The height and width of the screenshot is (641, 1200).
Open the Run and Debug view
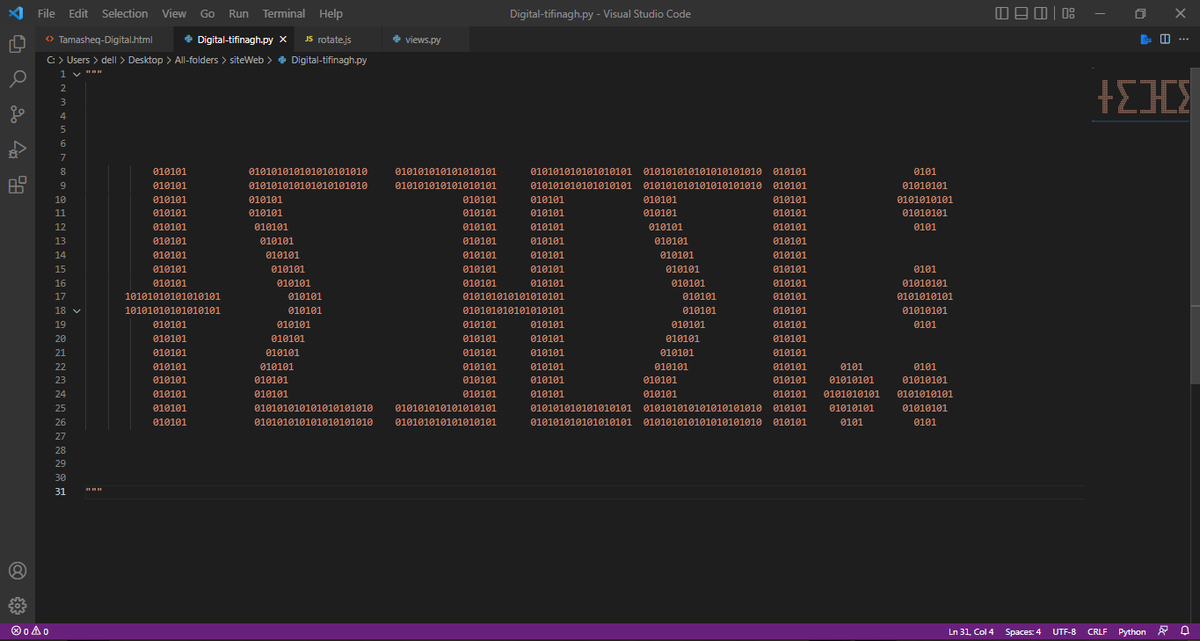[x=17, y=150]
